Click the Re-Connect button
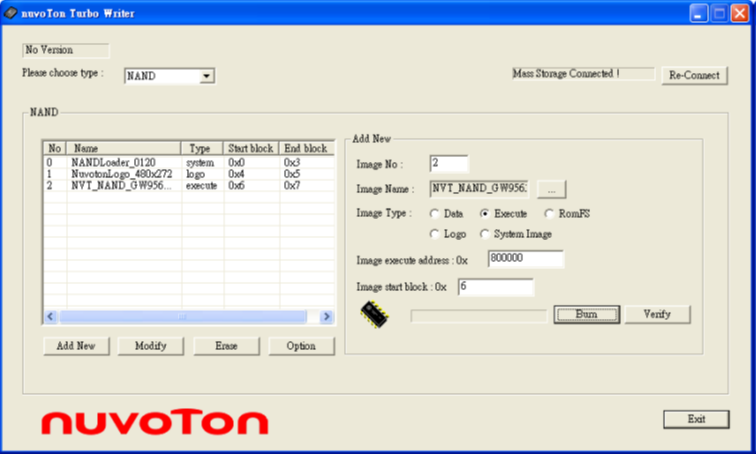This screenshot has width=756, height=454. pos(694,75)
